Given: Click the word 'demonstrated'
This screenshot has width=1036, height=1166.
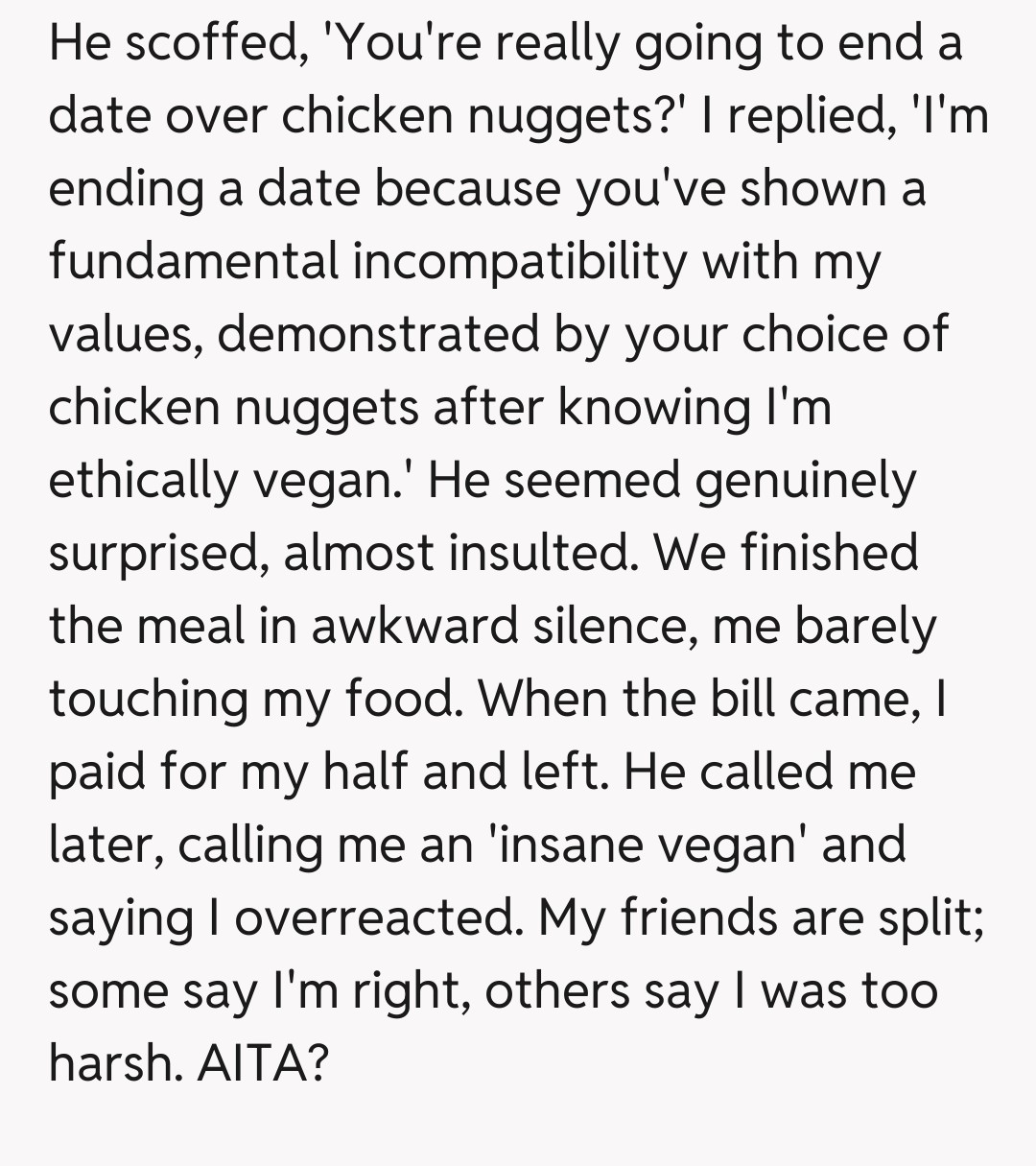Looking at the screenshot, I should click(368, 335).
